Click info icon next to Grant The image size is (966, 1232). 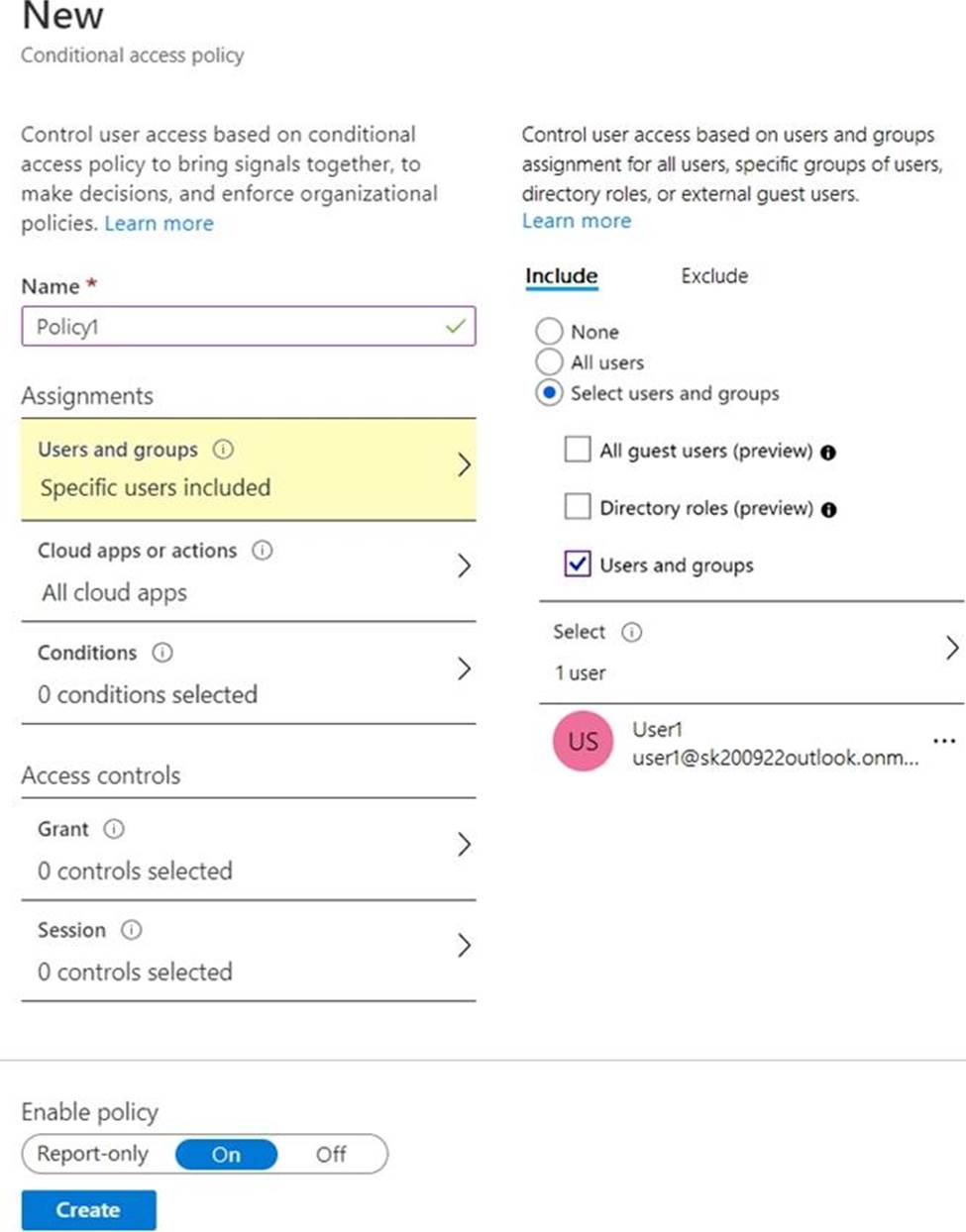(x=115, y=829)
